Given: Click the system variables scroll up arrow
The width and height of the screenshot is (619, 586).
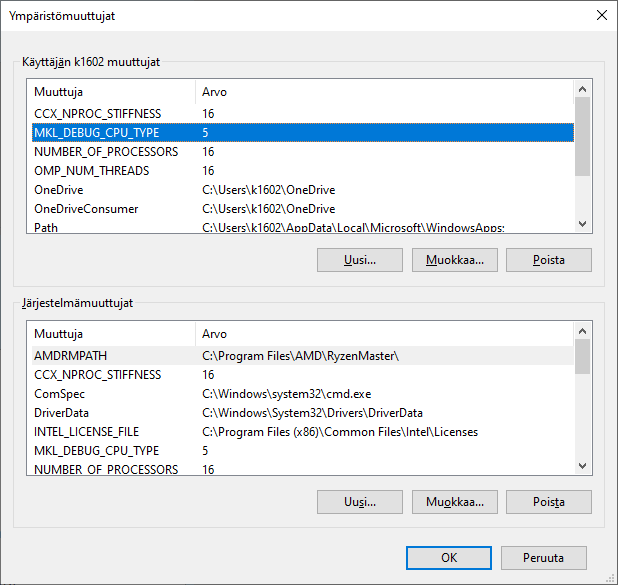Looking at the screenshot, I should (582, 331).
